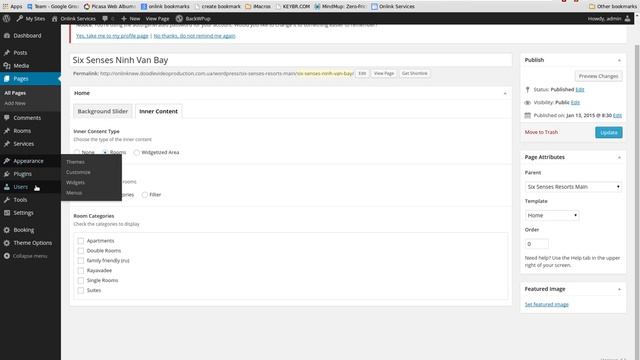Open the Dashboard menu icon

(7, 36)
